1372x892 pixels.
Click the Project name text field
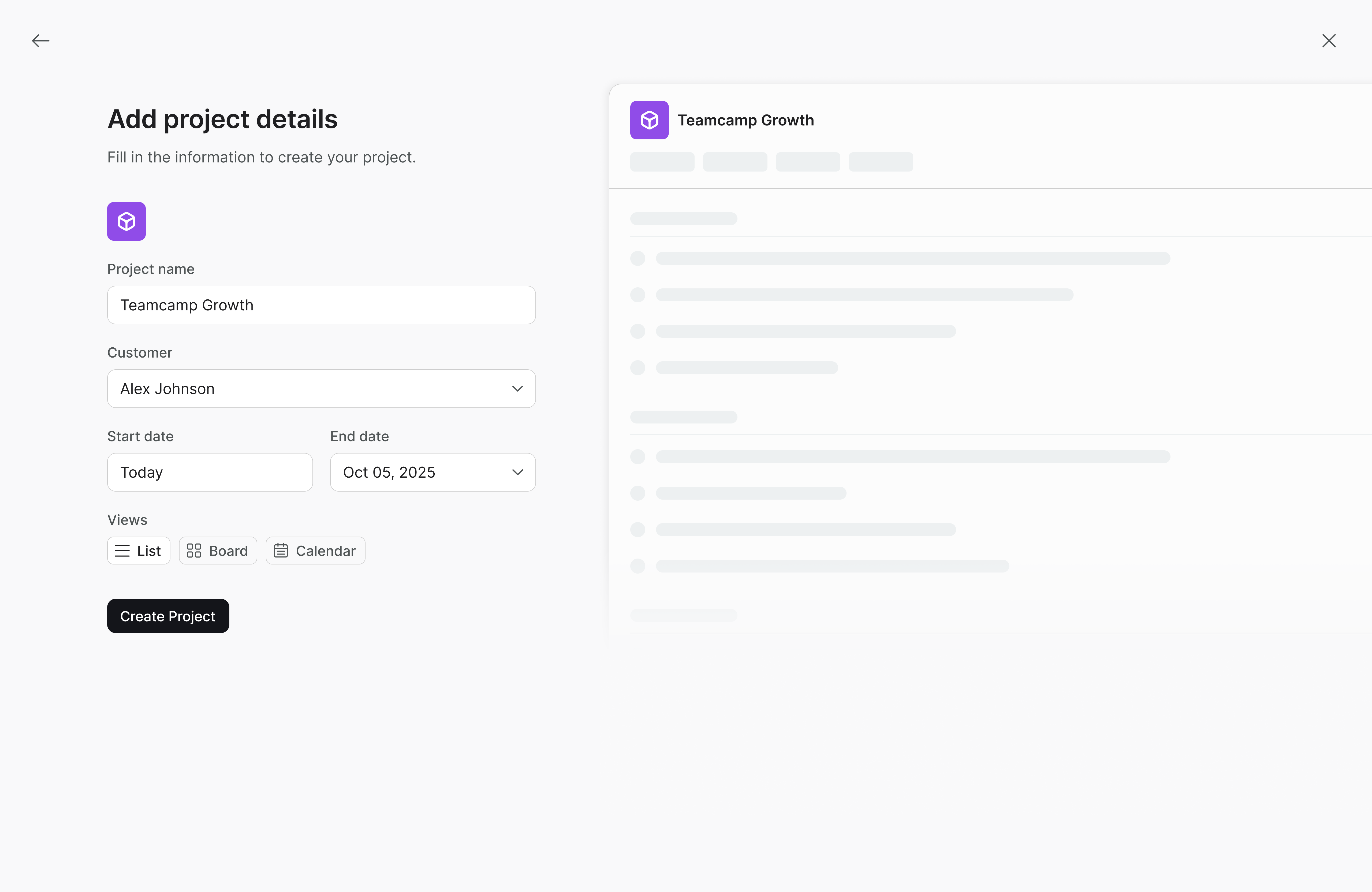(321, 305)
